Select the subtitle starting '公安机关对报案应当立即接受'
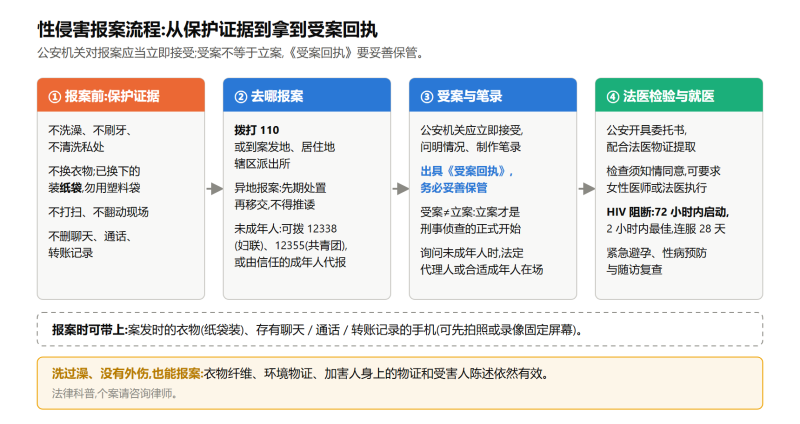The image size is (800, 424). (231, 53)
